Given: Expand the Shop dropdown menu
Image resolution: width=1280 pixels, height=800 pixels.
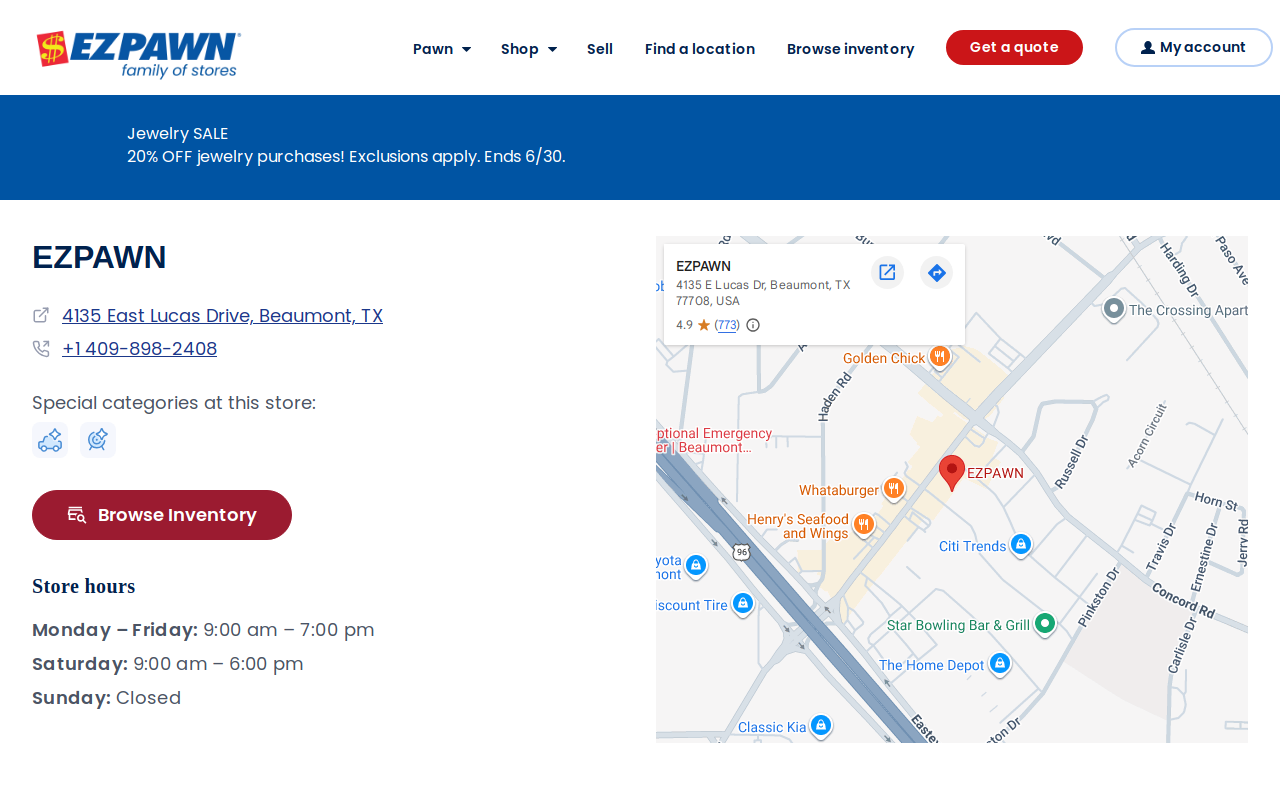Looking at the screenshot, I should pos(528,49).
